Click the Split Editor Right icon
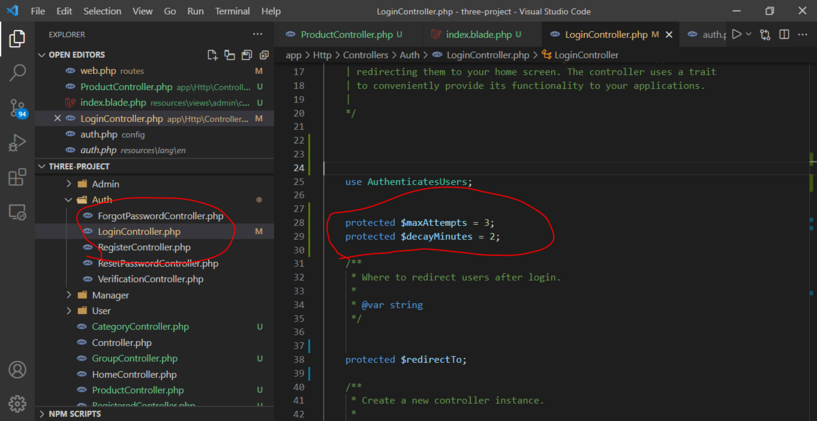 784,34
